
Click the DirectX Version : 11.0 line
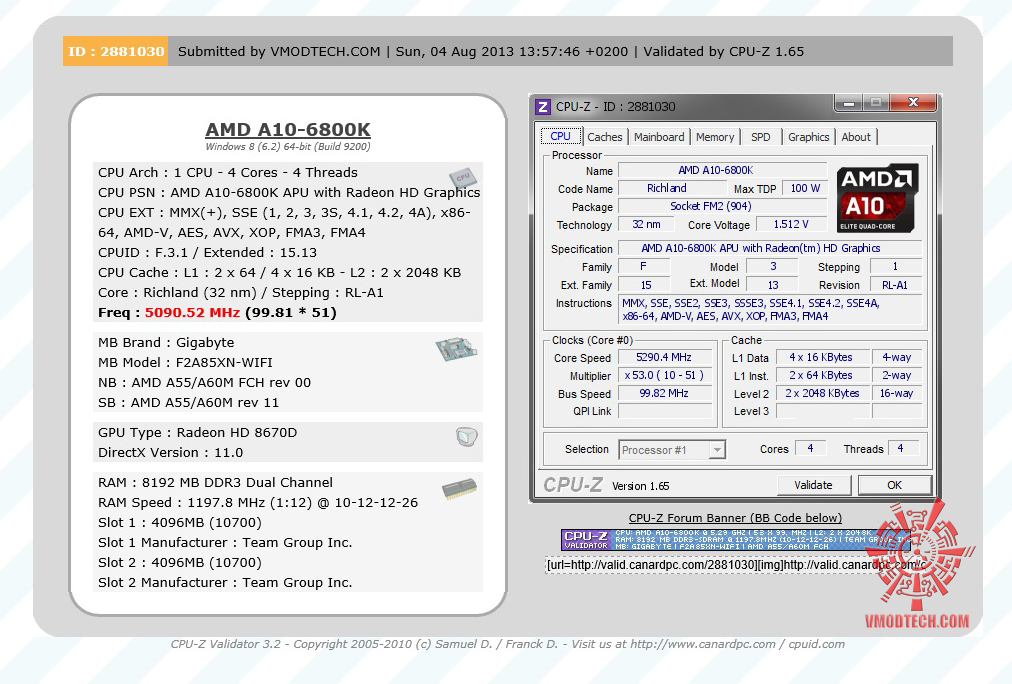[170, 452]
